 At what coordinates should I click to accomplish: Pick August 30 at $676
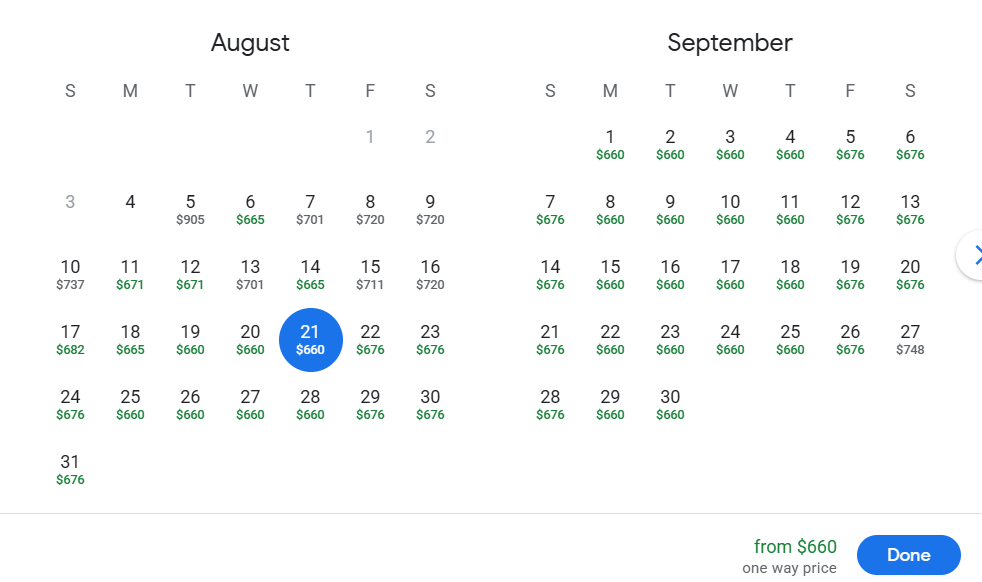pos(430,404)
